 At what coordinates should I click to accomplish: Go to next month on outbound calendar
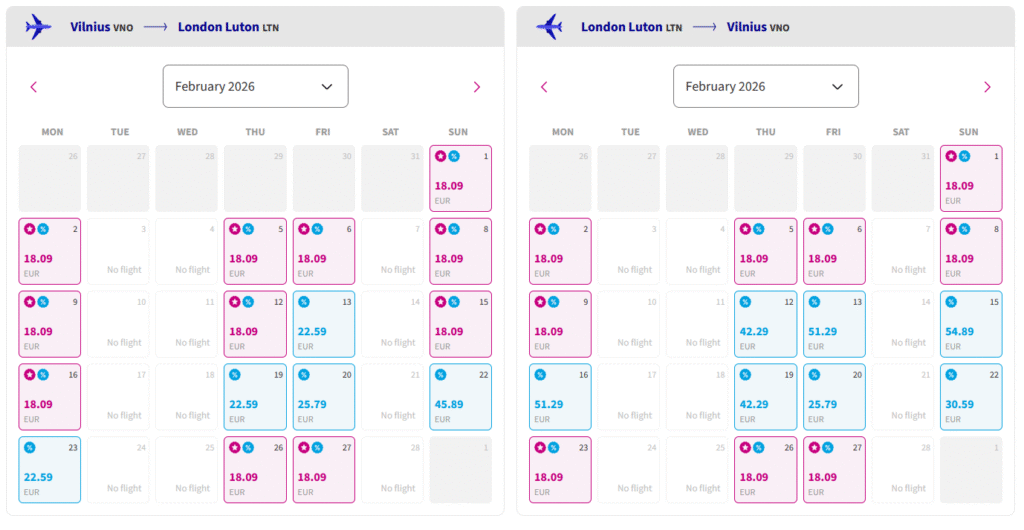tap(477, 87)
